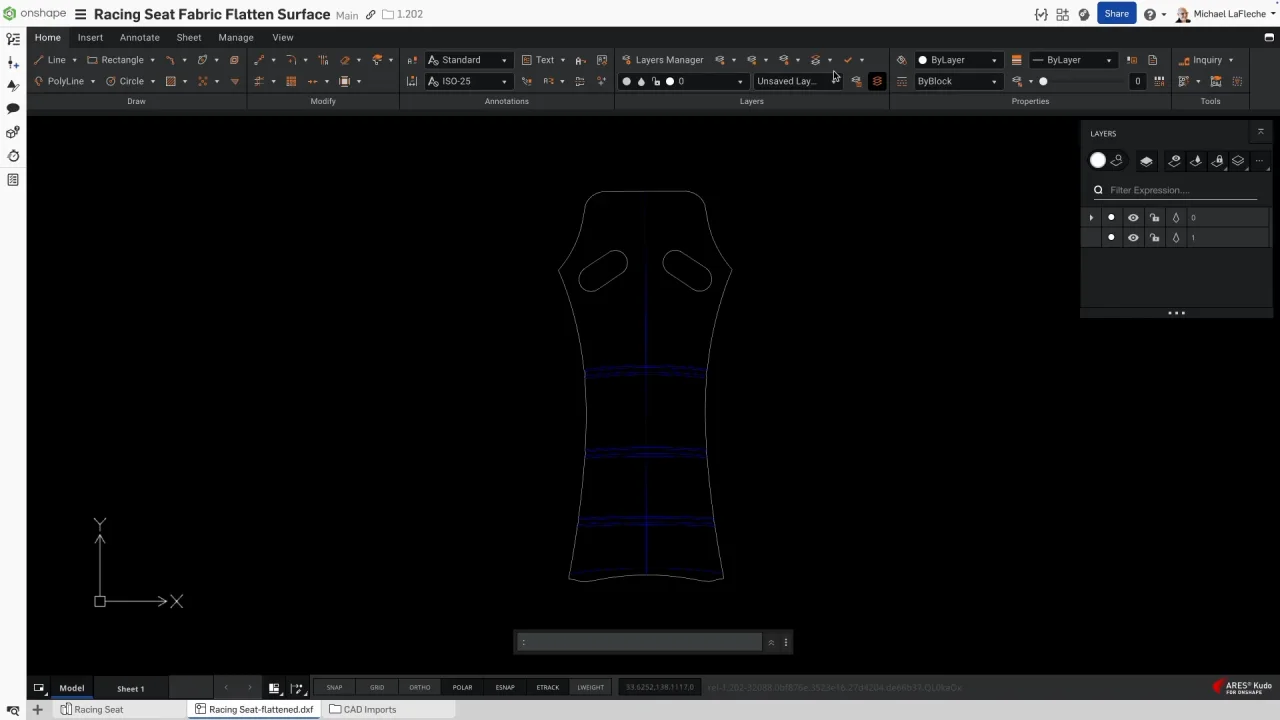The image size is (1280, 720).
Task: Click the new layer icon in Layers panel
Action: (x=1146, y=161)
